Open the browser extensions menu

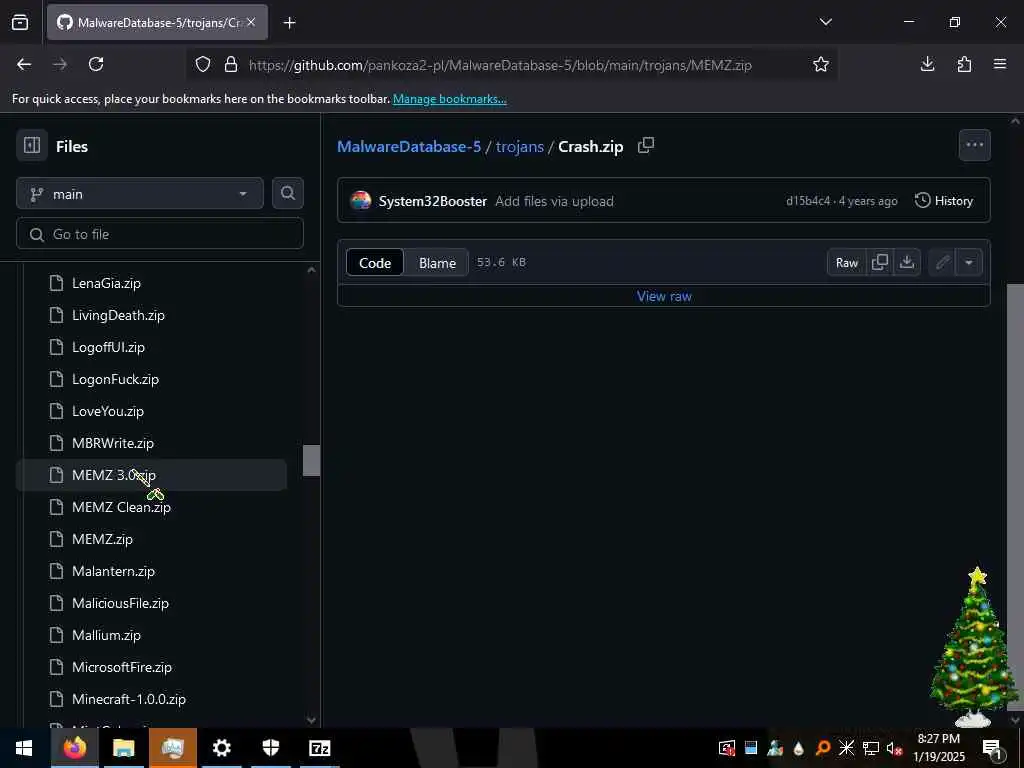(964, 64)
